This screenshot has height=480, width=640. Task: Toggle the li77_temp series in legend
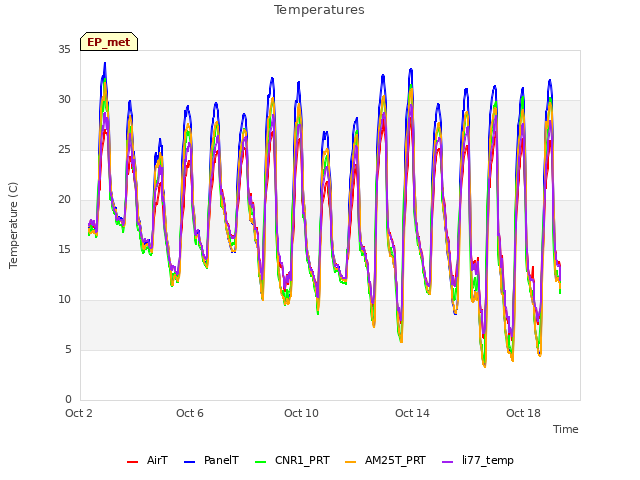pos(478,461)
